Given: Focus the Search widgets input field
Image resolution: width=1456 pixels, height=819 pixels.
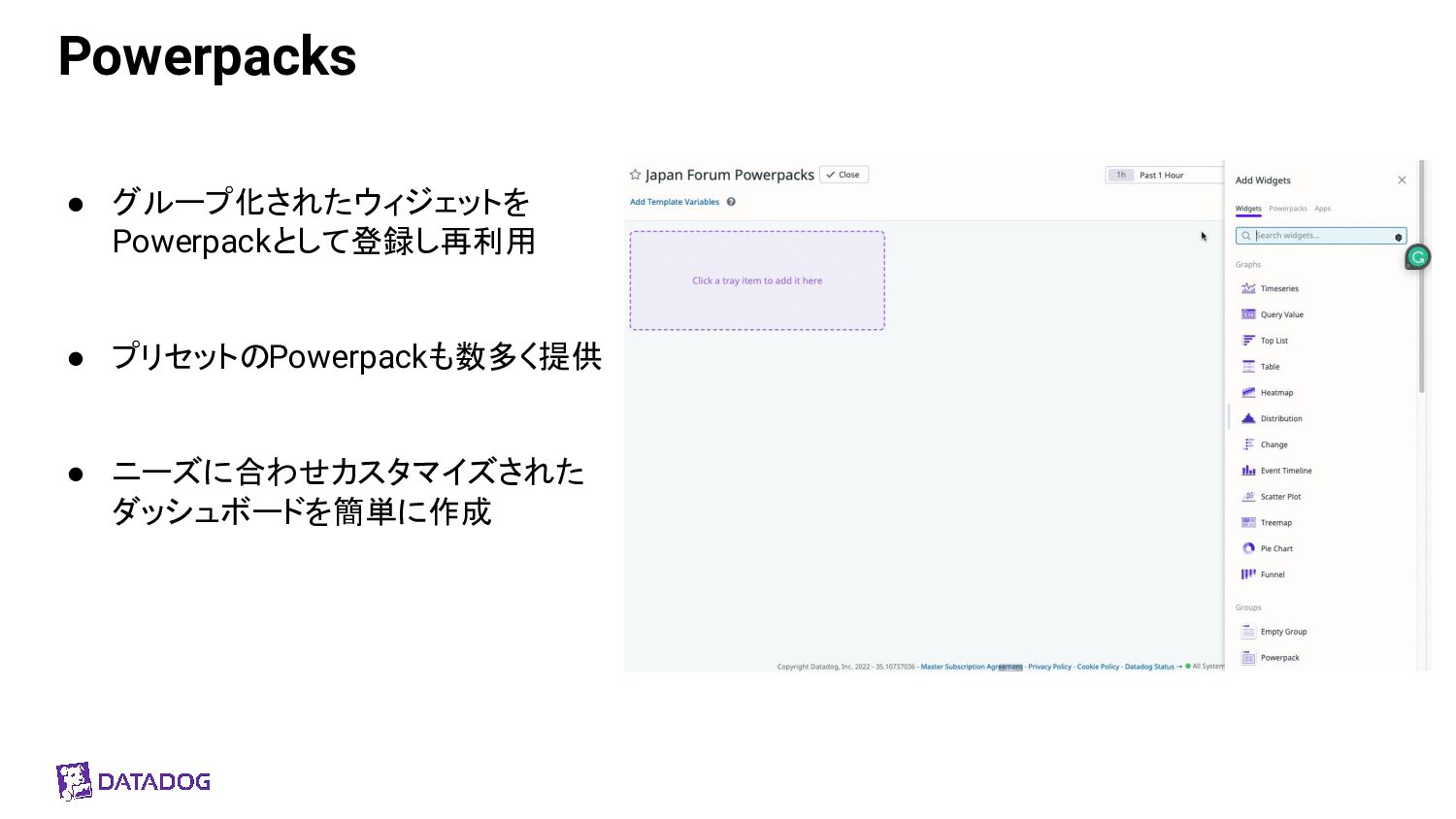Looking at the screenshot, I should click(1320, 236).
